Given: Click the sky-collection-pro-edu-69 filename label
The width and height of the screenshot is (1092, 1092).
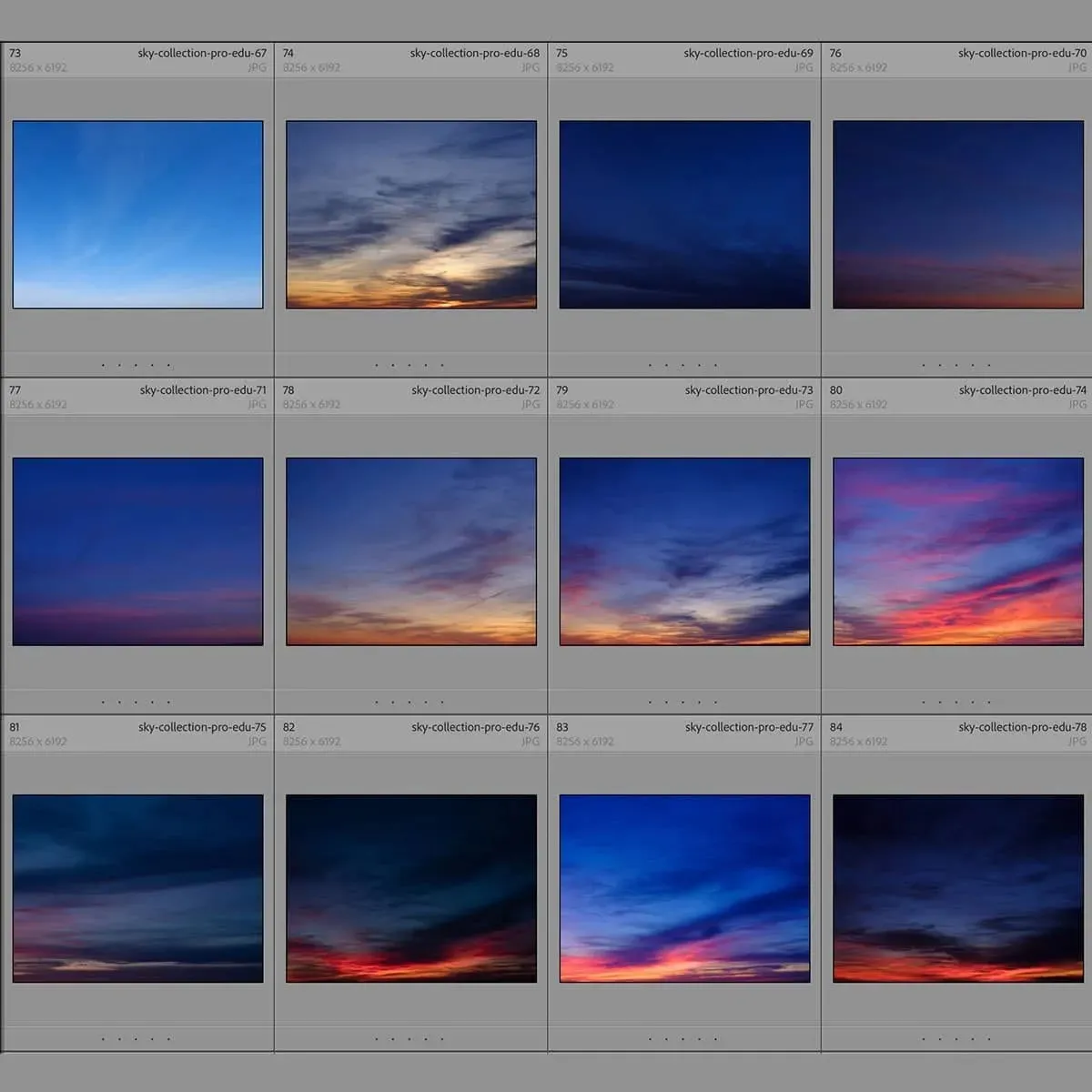Looking at the screenshot, I should click(748, 54).
